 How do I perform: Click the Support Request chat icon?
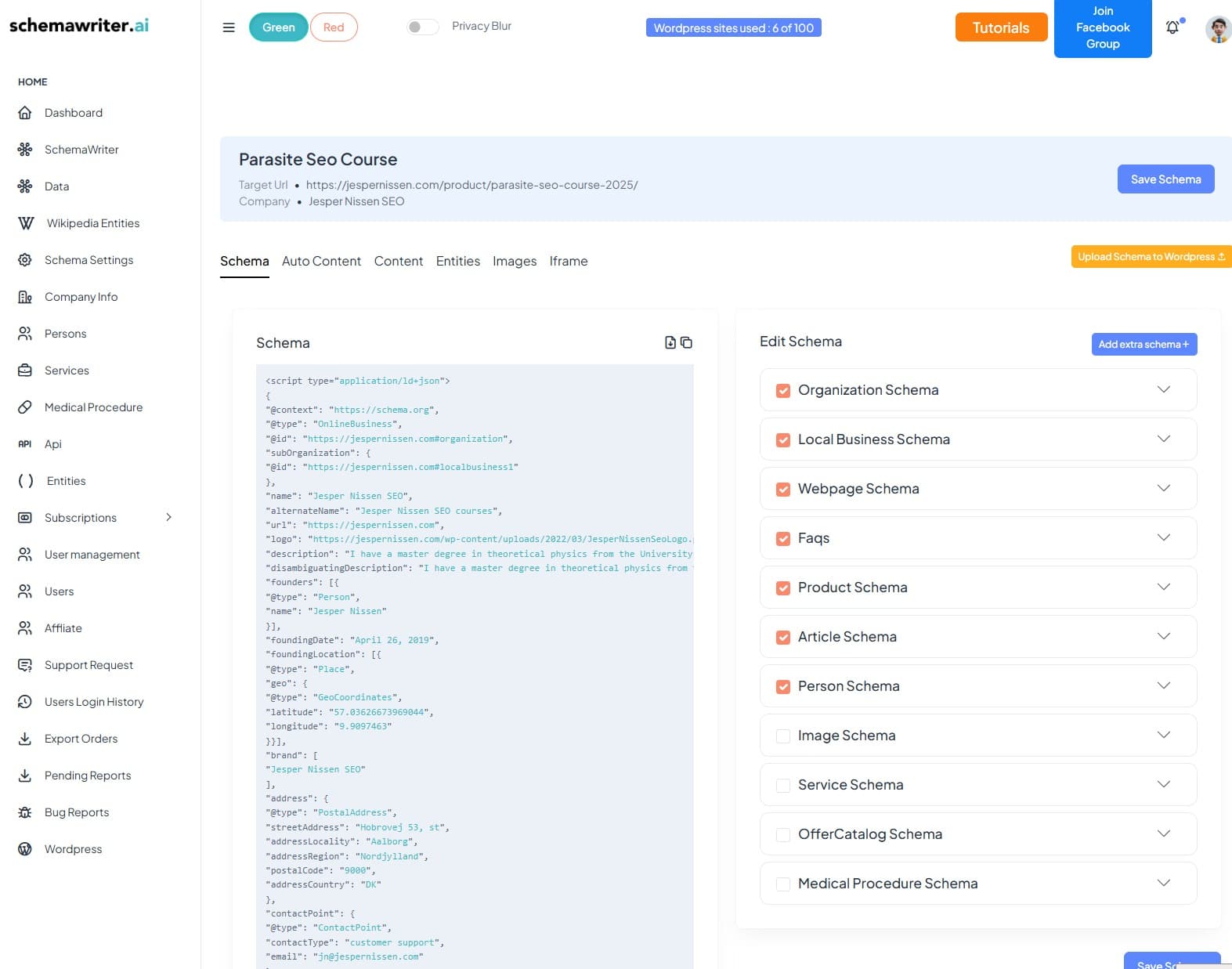pyautogui.click(x=25, y=665)
